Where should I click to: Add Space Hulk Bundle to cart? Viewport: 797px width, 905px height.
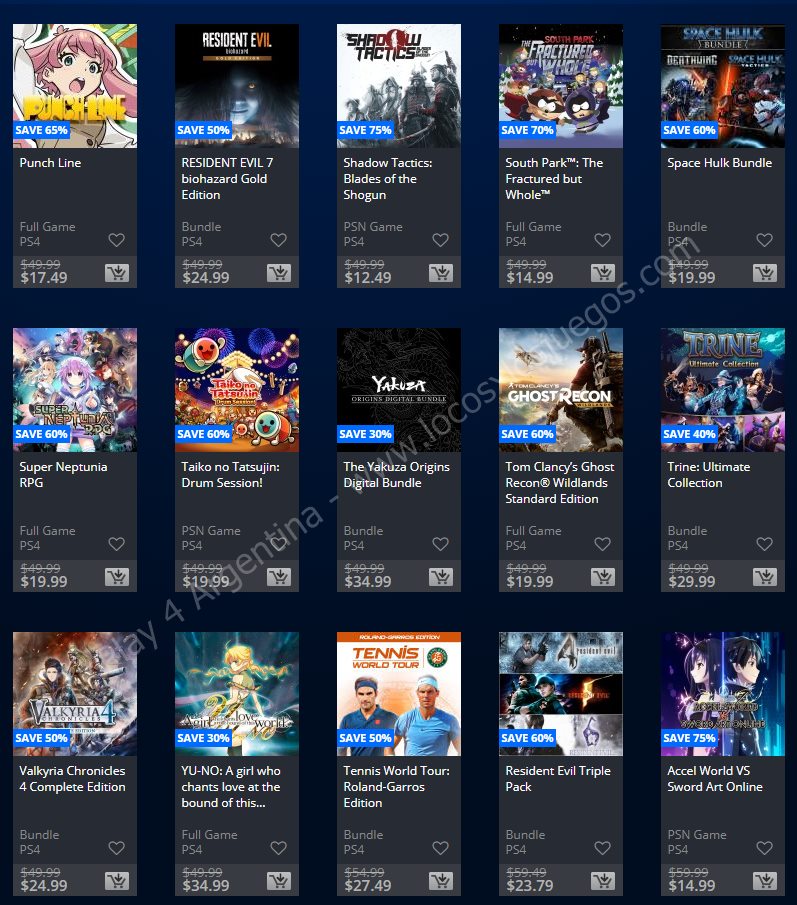coord(765,272)
